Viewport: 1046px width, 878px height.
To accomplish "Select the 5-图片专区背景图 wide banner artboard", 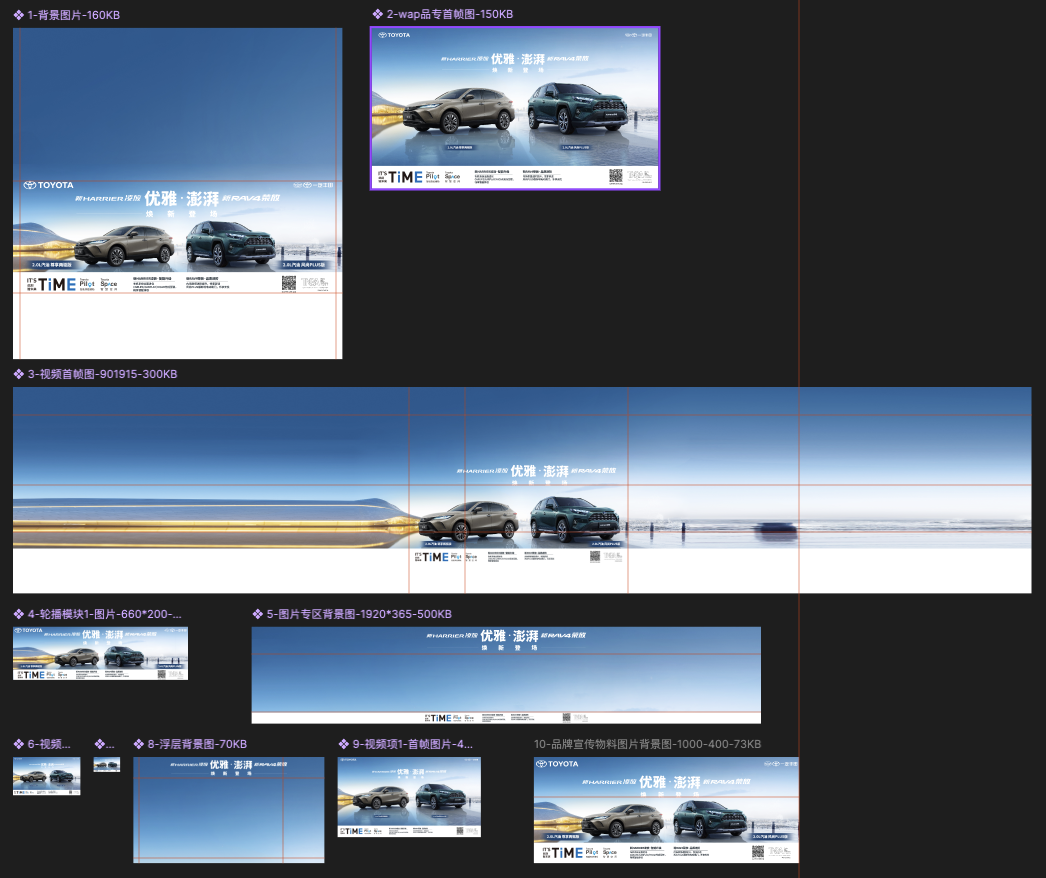I will point(506,675).
